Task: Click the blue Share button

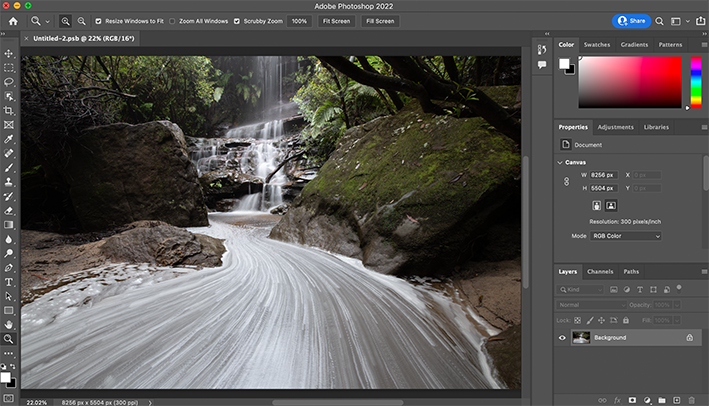Action: coord(630,19)
